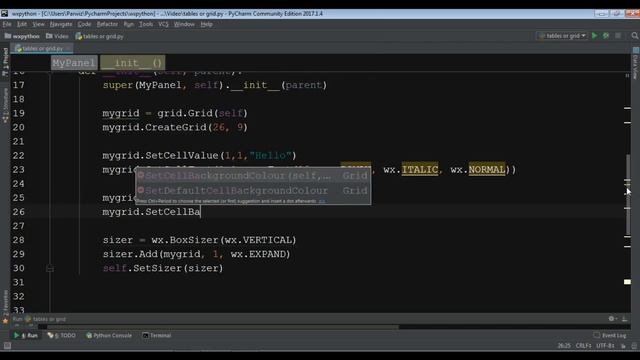Change line separator CRLF in status bar
Viewport: 640px width, 360px height.
(583, 346)
